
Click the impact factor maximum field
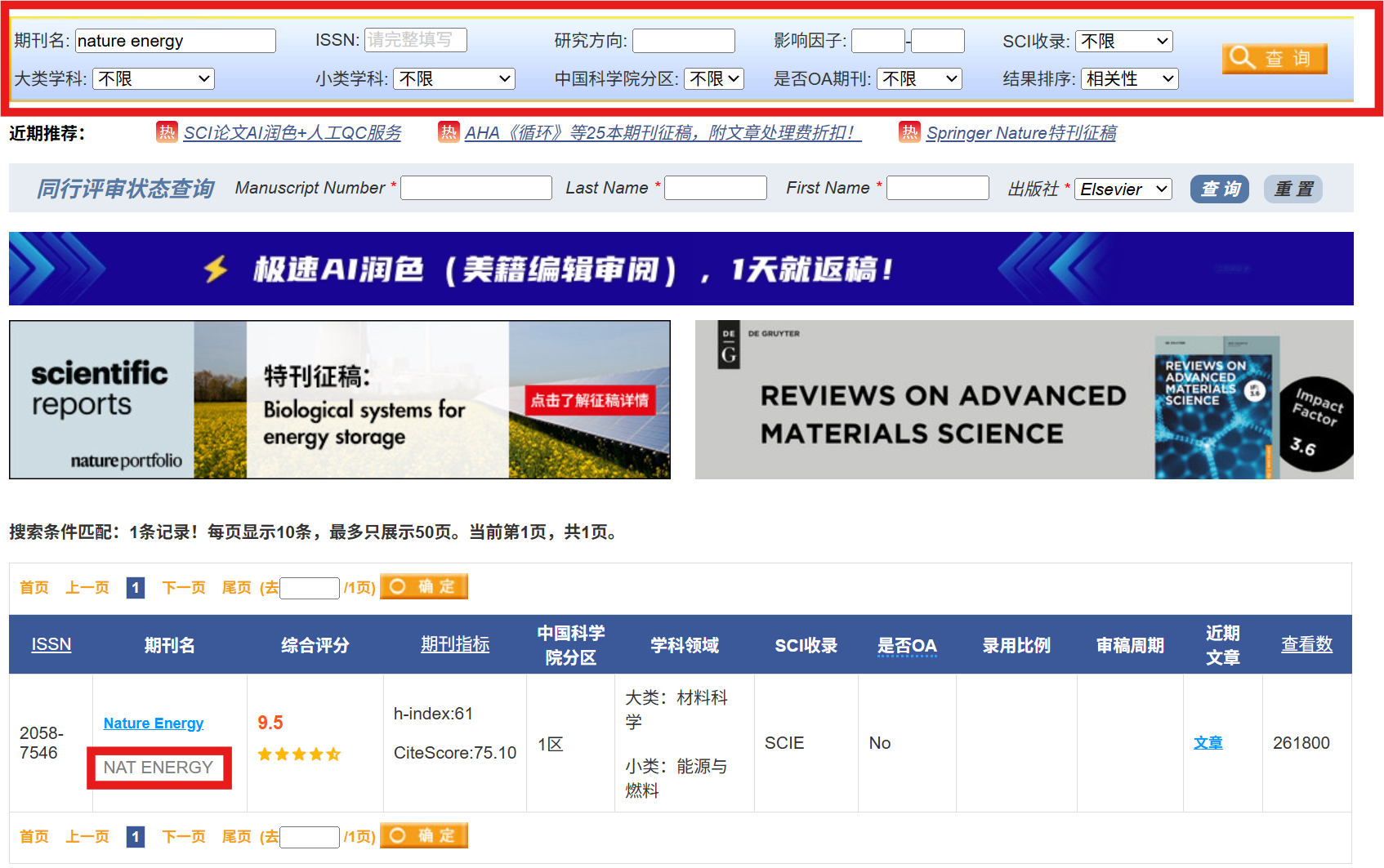[938, 41]
